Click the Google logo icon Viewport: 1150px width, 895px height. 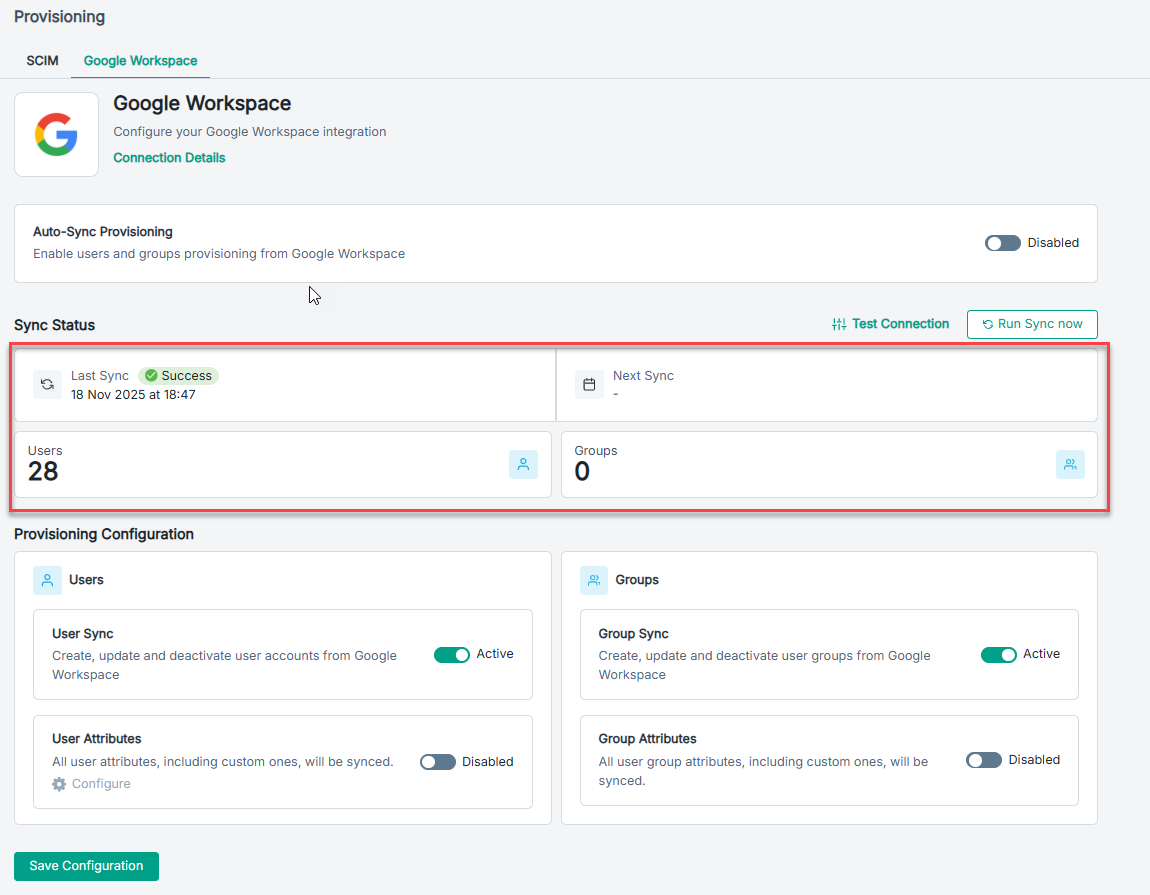[56, 134]
